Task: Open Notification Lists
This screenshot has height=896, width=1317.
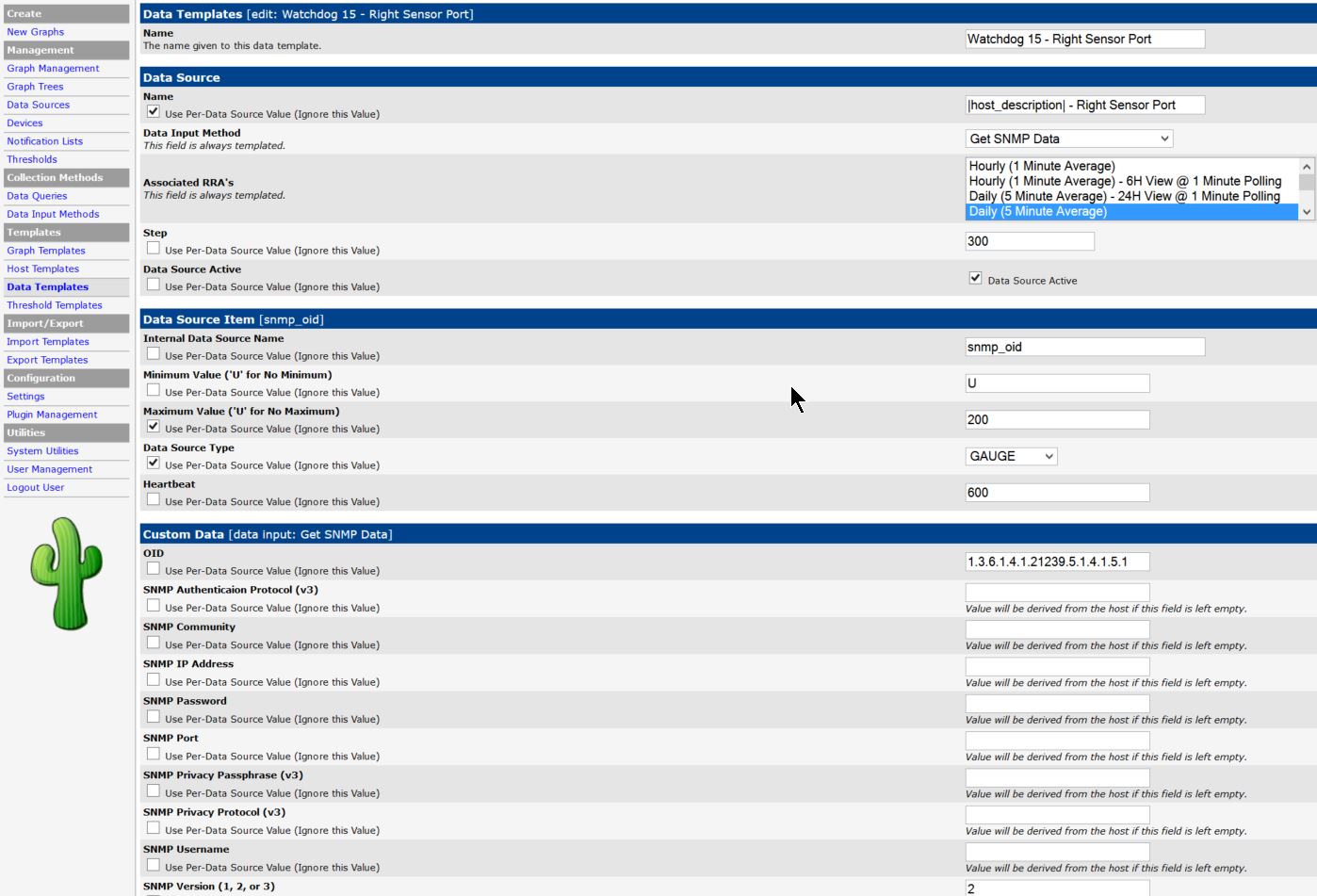Action: point(45,141)
